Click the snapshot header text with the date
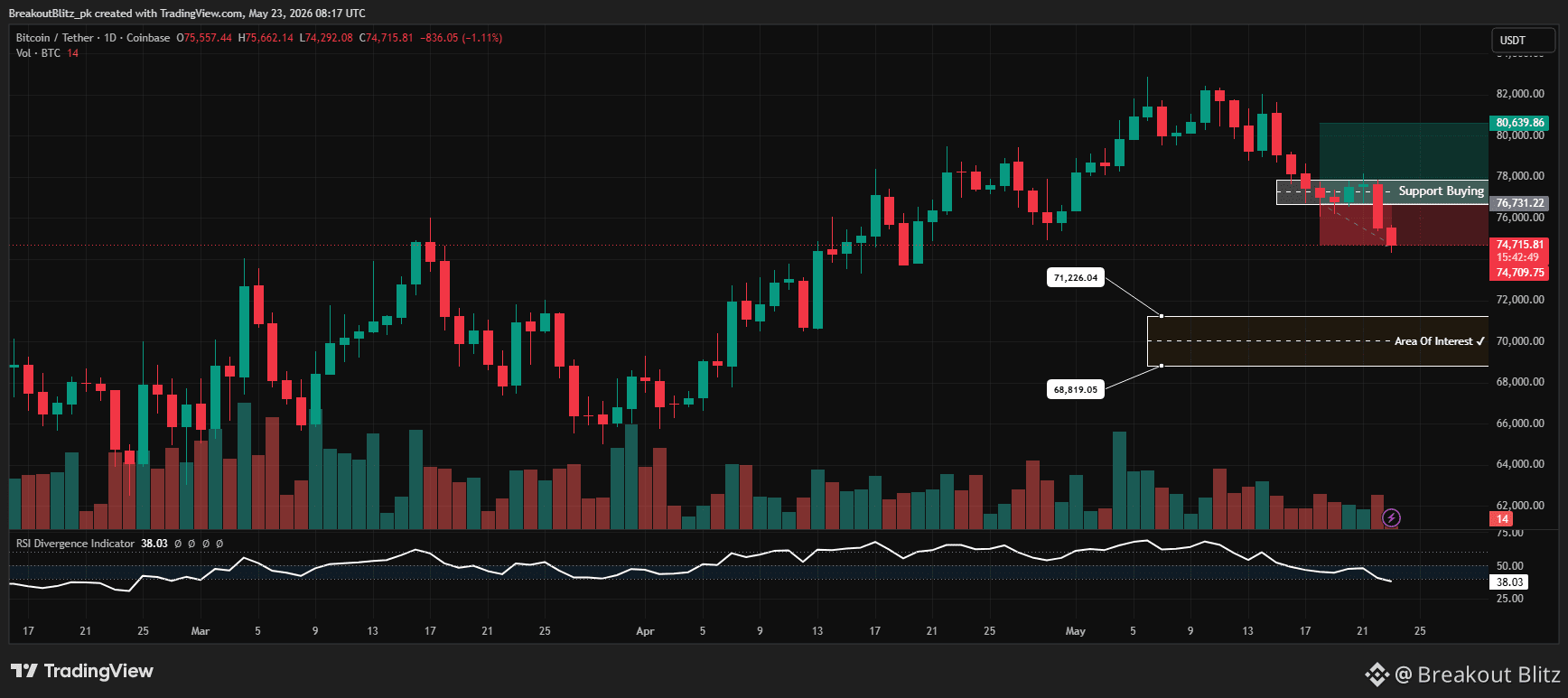The height and width of the screenshot is (698, 1568). (x=187, y=14)
